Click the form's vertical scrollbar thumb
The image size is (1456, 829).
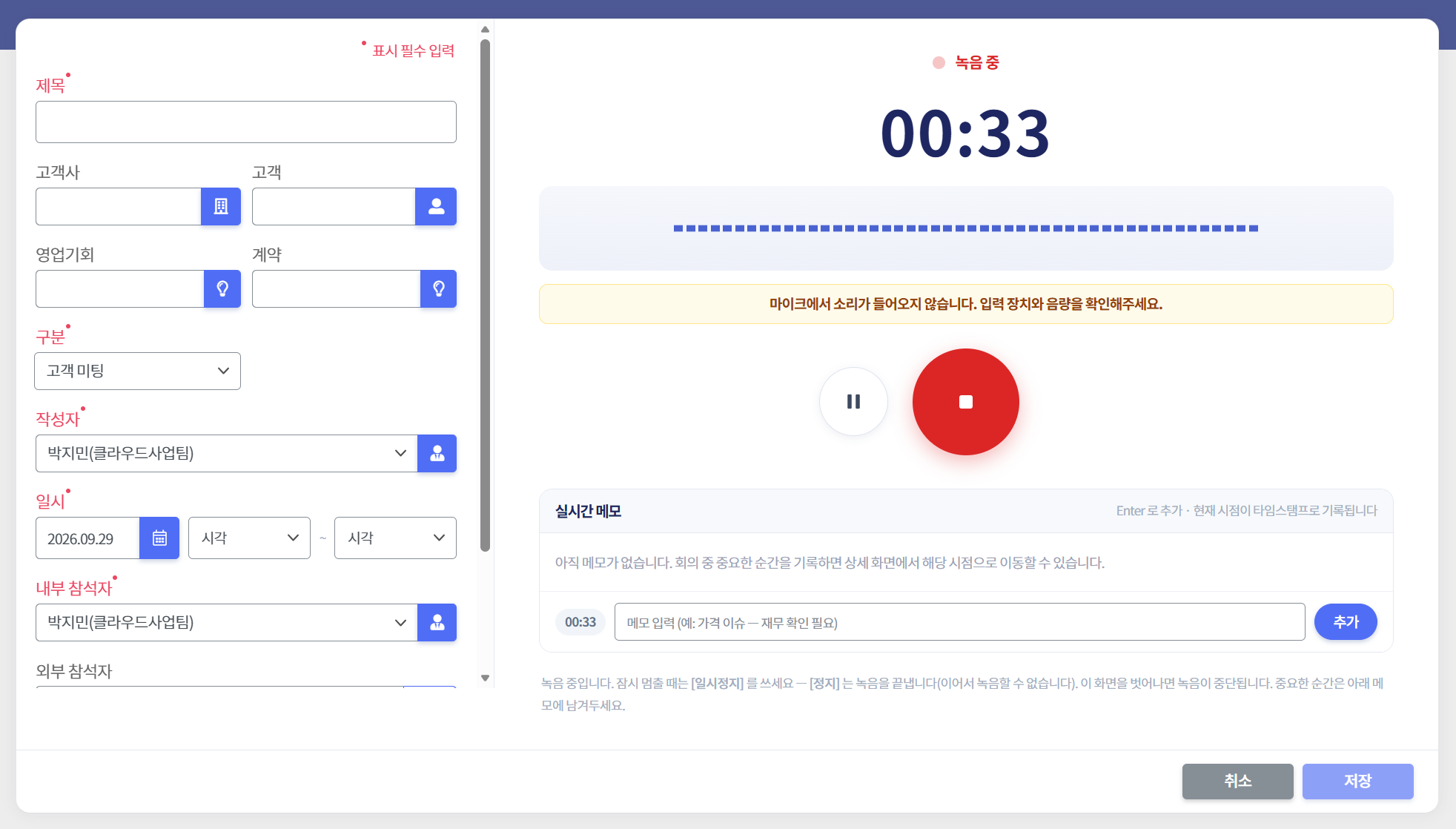tap(485, 295)
